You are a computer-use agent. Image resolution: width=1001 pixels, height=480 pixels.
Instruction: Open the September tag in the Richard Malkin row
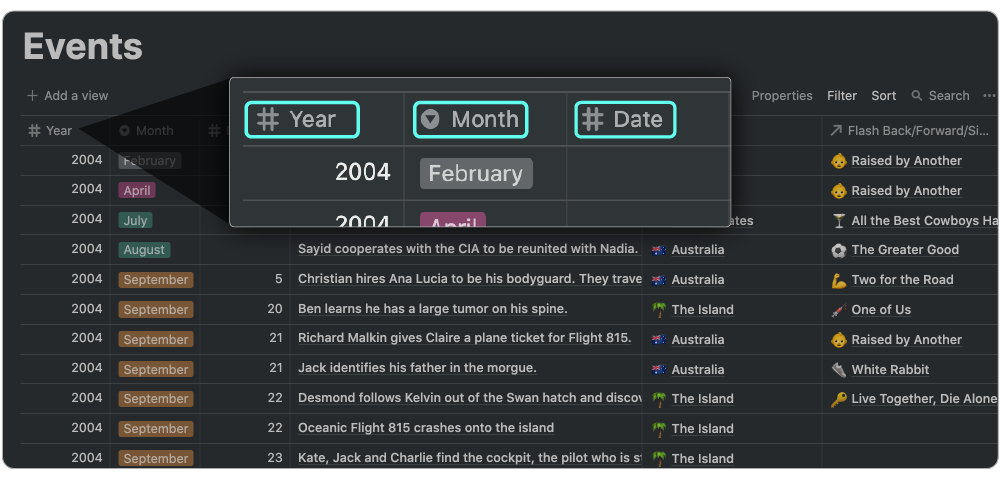(x=156, y=340)
